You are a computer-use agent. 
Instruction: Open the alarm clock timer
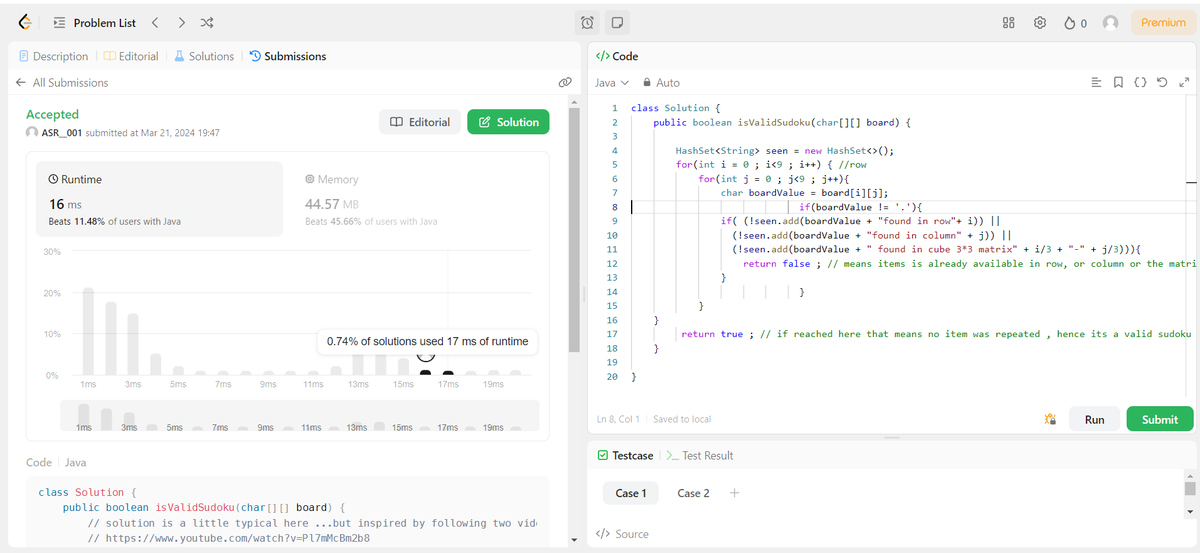tap(589, 22)
